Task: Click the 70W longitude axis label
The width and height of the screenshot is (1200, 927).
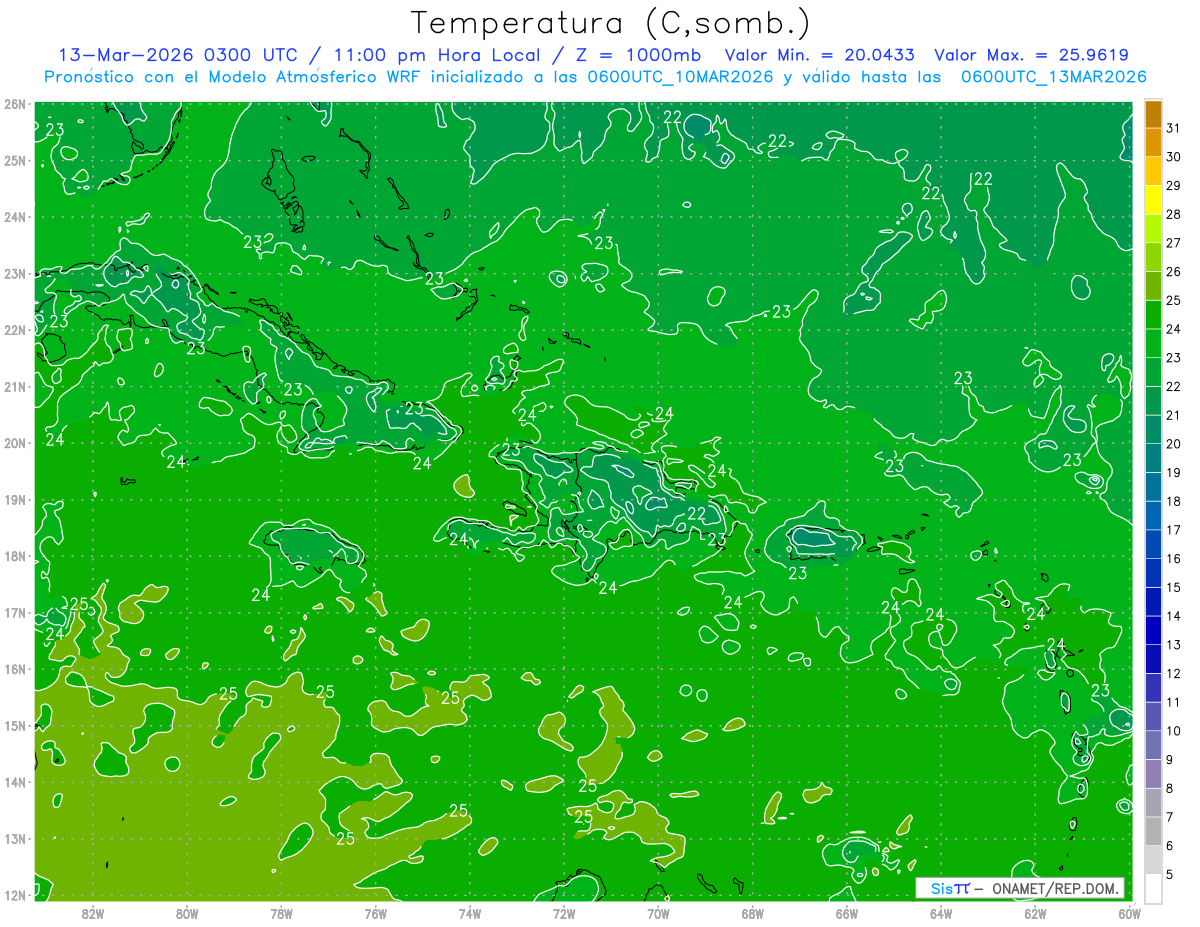Action: pos(658,913)
